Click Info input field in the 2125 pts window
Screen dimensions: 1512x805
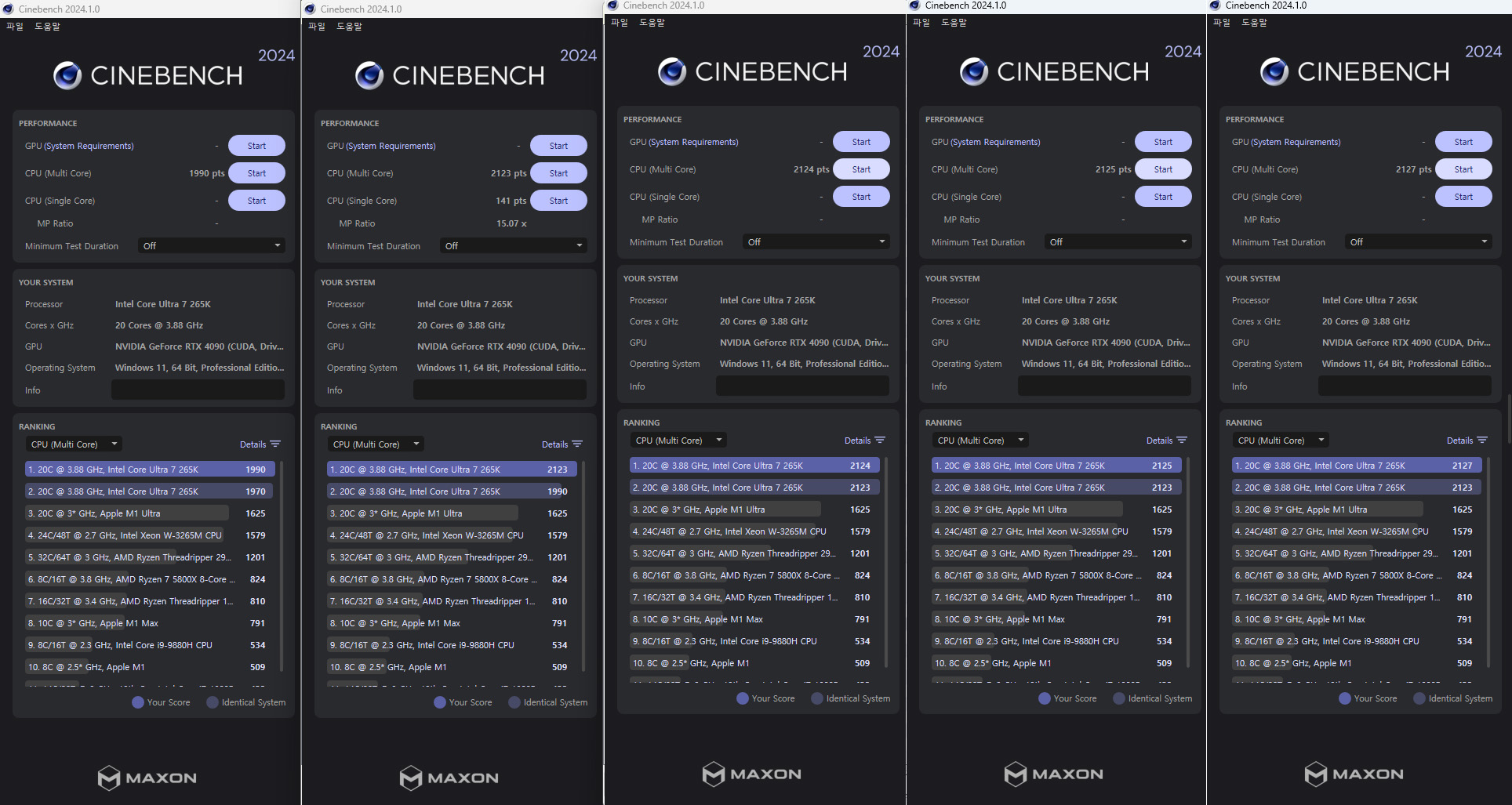pos(1104,386)
